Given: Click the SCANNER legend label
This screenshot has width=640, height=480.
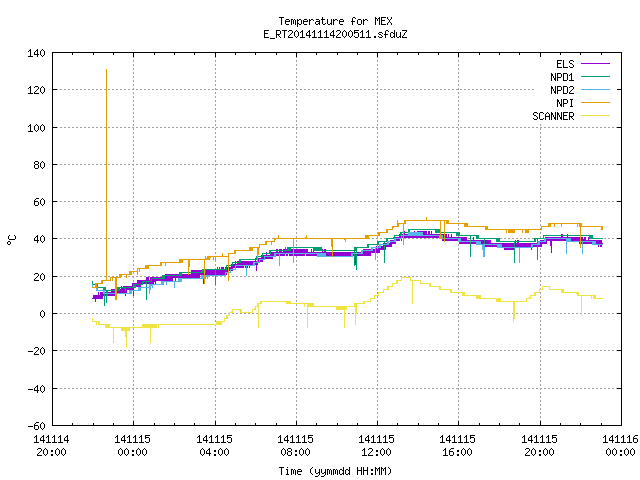Looking at the screenshot, I should coord(553,116).
